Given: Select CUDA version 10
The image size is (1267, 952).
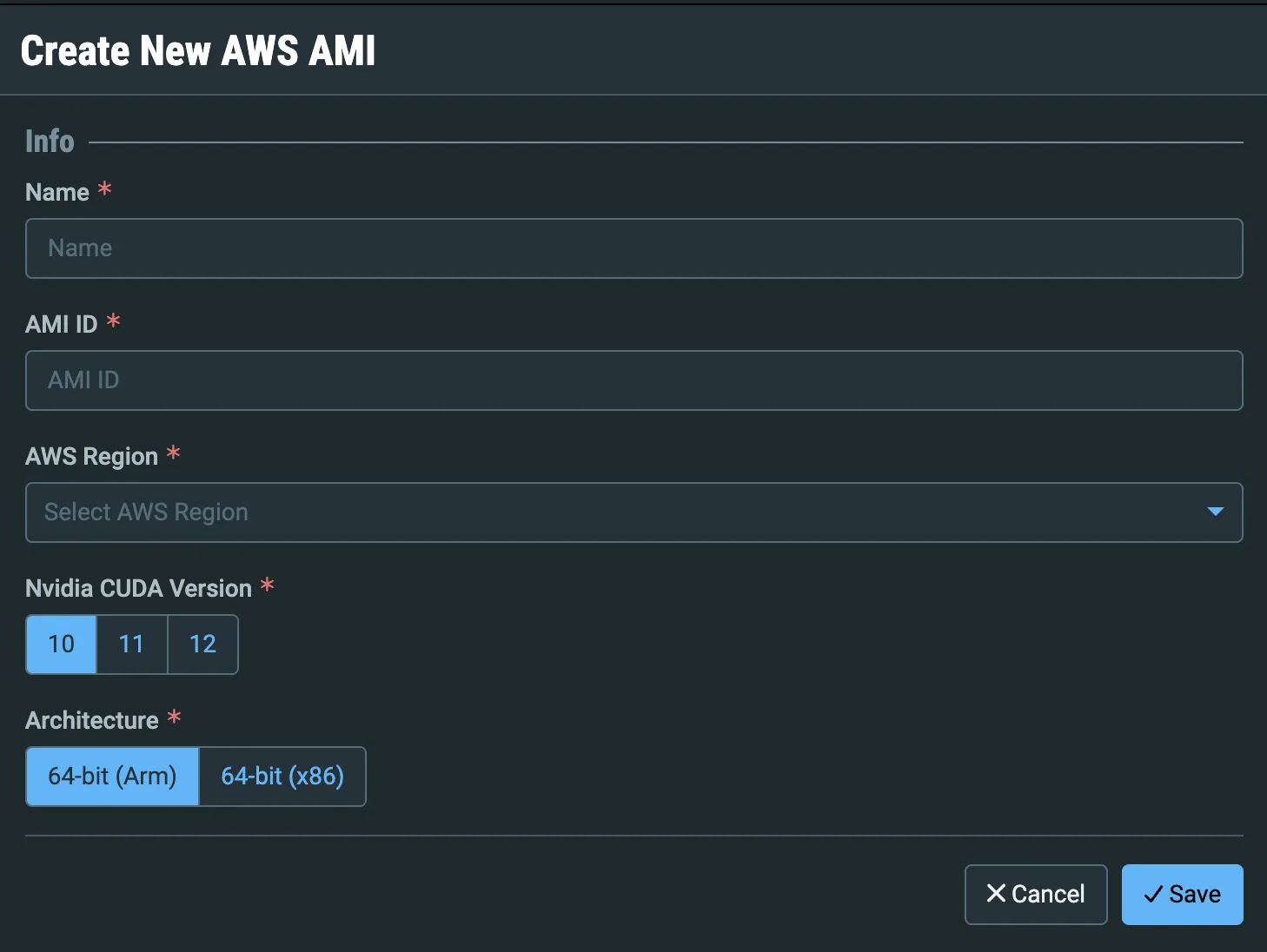Looking at the screenshot, I should click(x=61, y=645).
